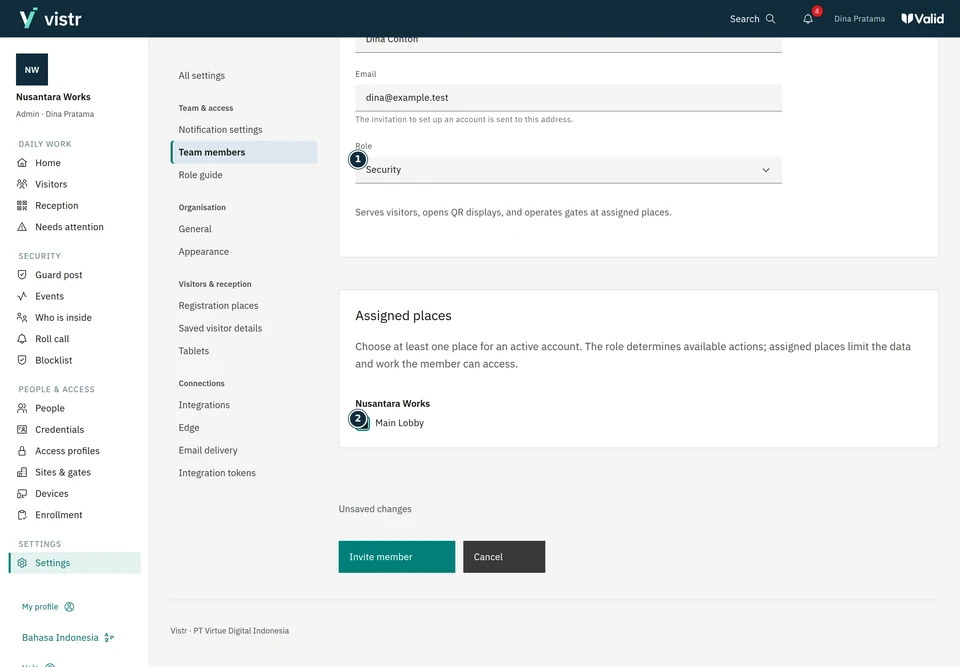Click the 'Nusantara Works' assigned places heading
Screen dimensions: 960x667
click(392, 404)
